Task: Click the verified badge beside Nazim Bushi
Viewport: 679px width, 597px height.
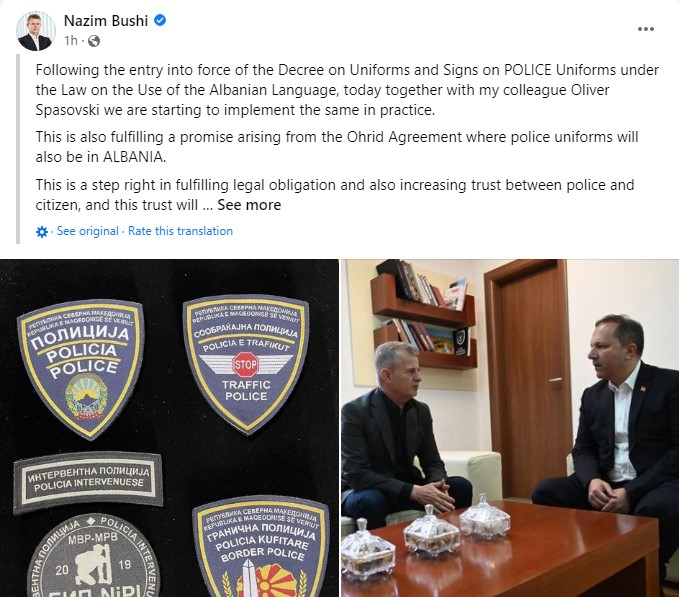Action: point(160,20)
